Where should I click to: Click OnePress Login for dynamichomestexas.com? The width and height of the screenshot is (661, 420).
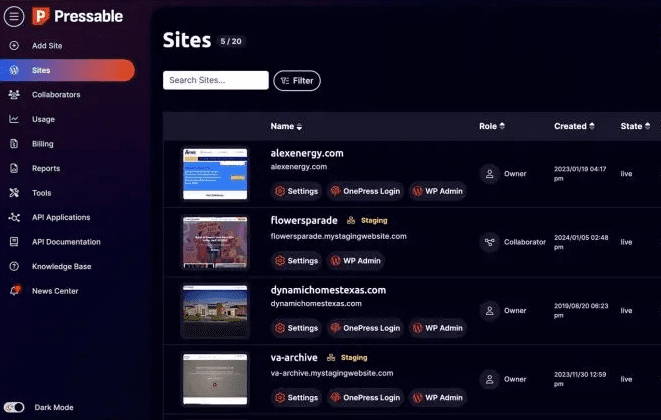point(365,328)
